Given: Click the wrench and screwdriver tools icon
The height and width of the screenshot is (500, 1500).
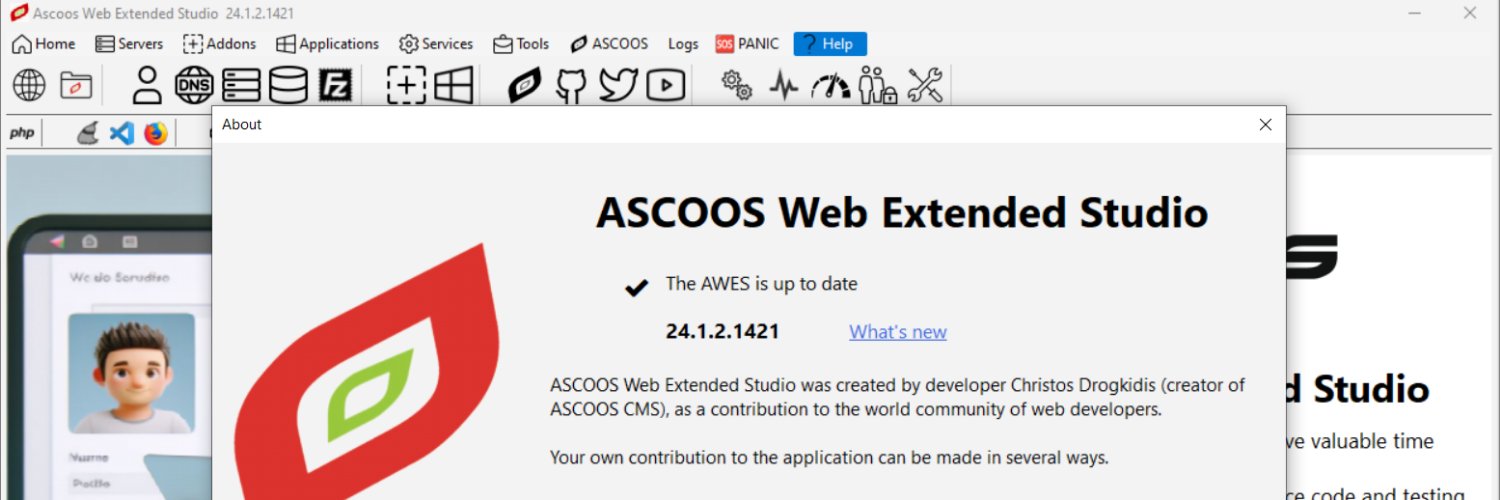Looking at the screenshot, I should [x=925, y=86].
